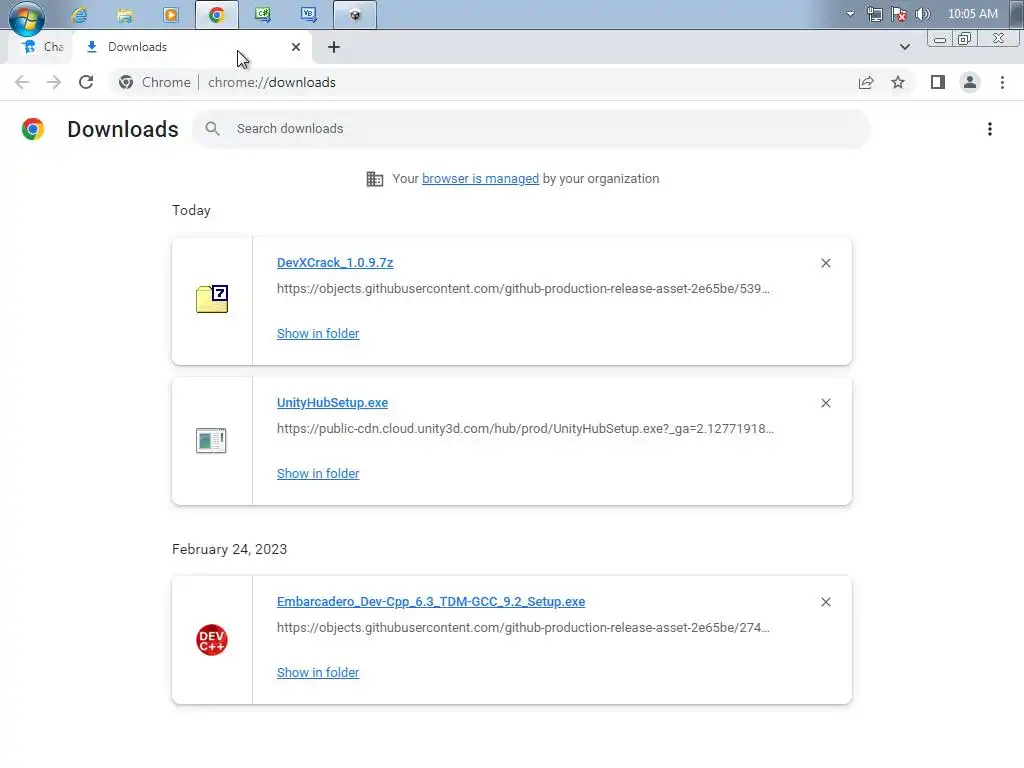Open the VB taskbar application icon

click(308, 14)
